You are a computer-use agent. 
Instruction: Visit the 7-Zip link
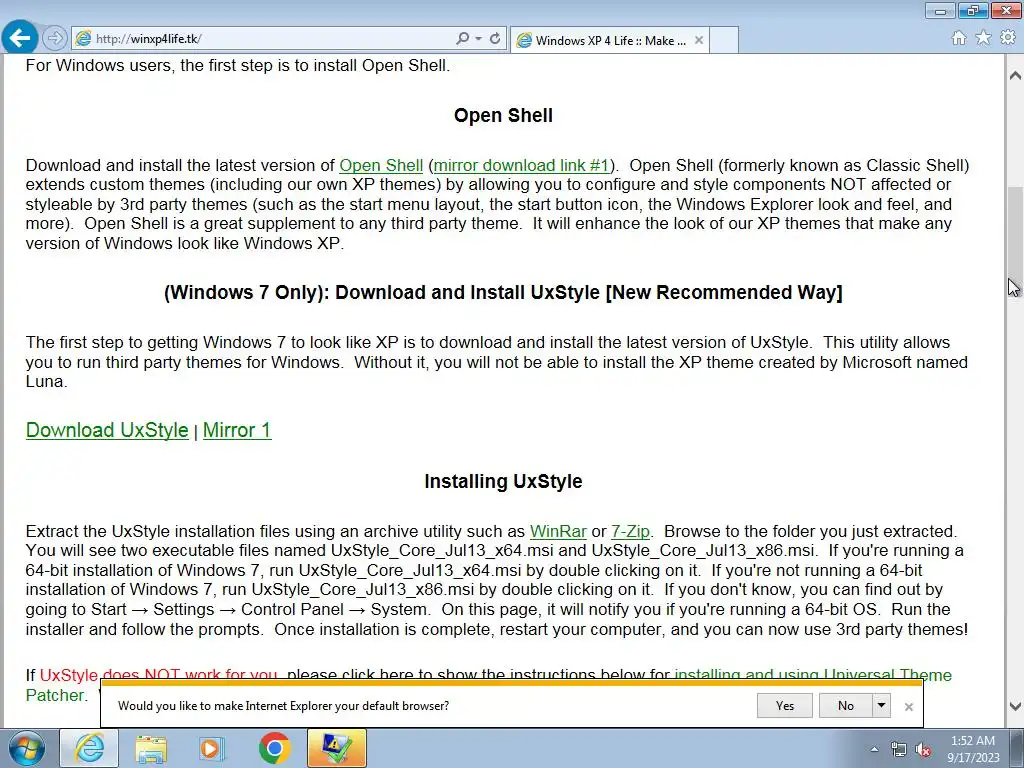click(630, 532)
